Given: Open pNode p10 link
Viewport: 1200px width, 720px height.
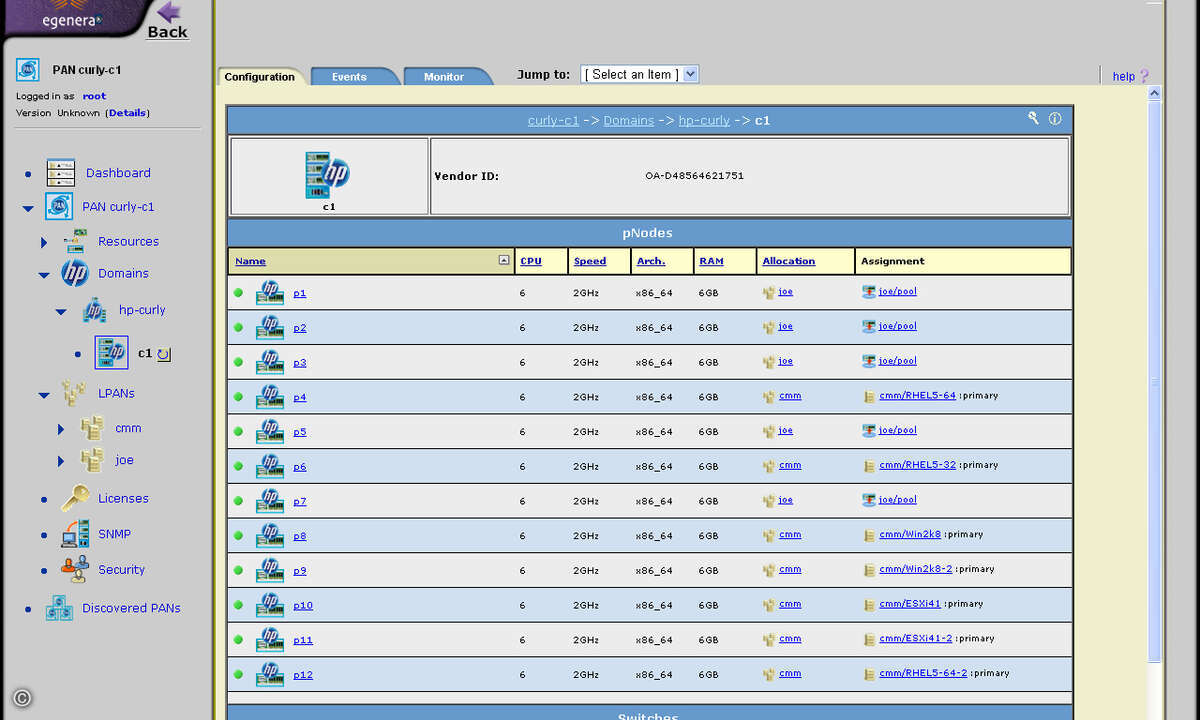Looking at the screenshot, I should [x=303, y=605].
